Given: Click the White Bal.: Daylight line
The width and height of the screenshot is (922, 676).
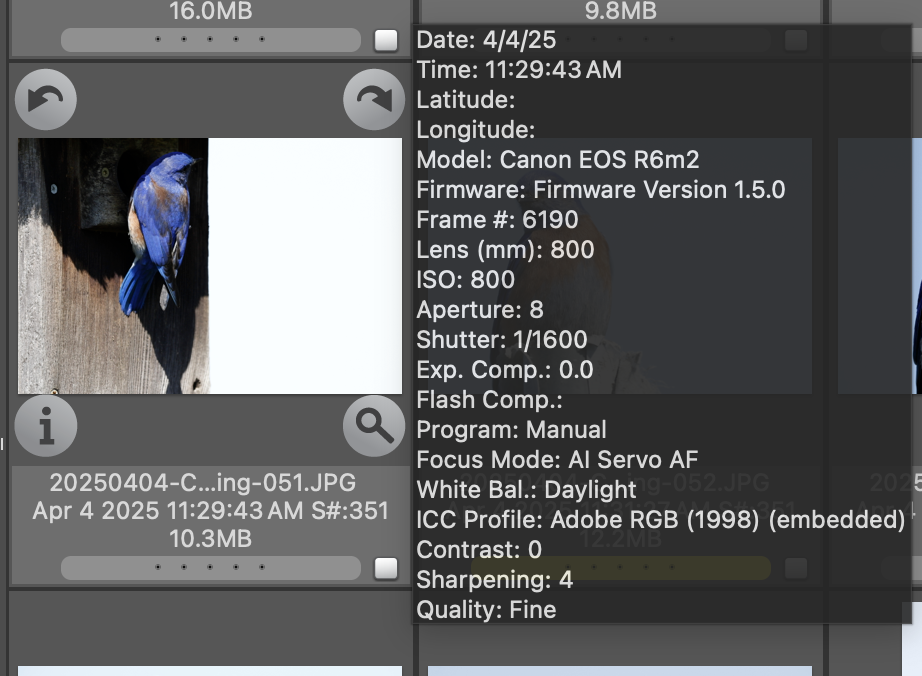Looking at the screenshot, I should [x=526, y=490].
